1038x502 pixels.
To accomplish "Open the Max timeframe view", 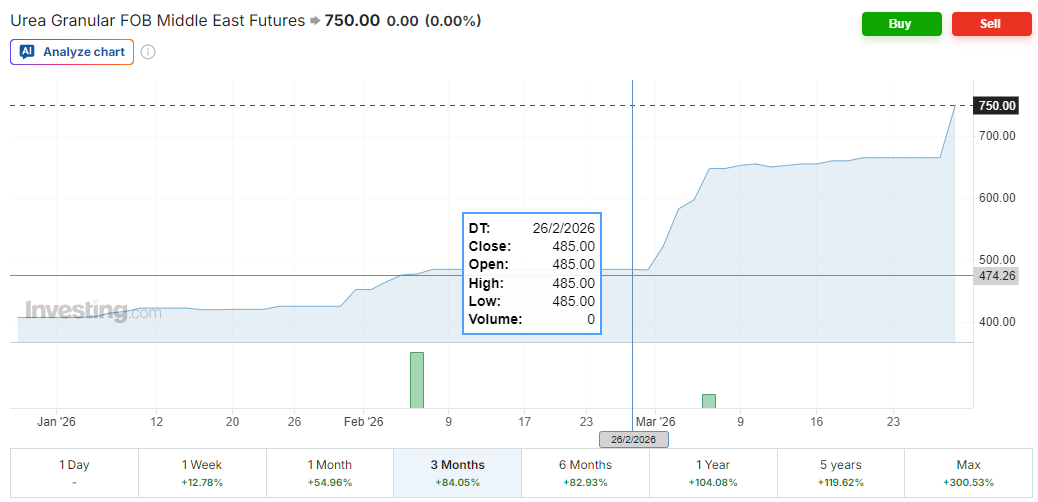I will pos(968,473).
